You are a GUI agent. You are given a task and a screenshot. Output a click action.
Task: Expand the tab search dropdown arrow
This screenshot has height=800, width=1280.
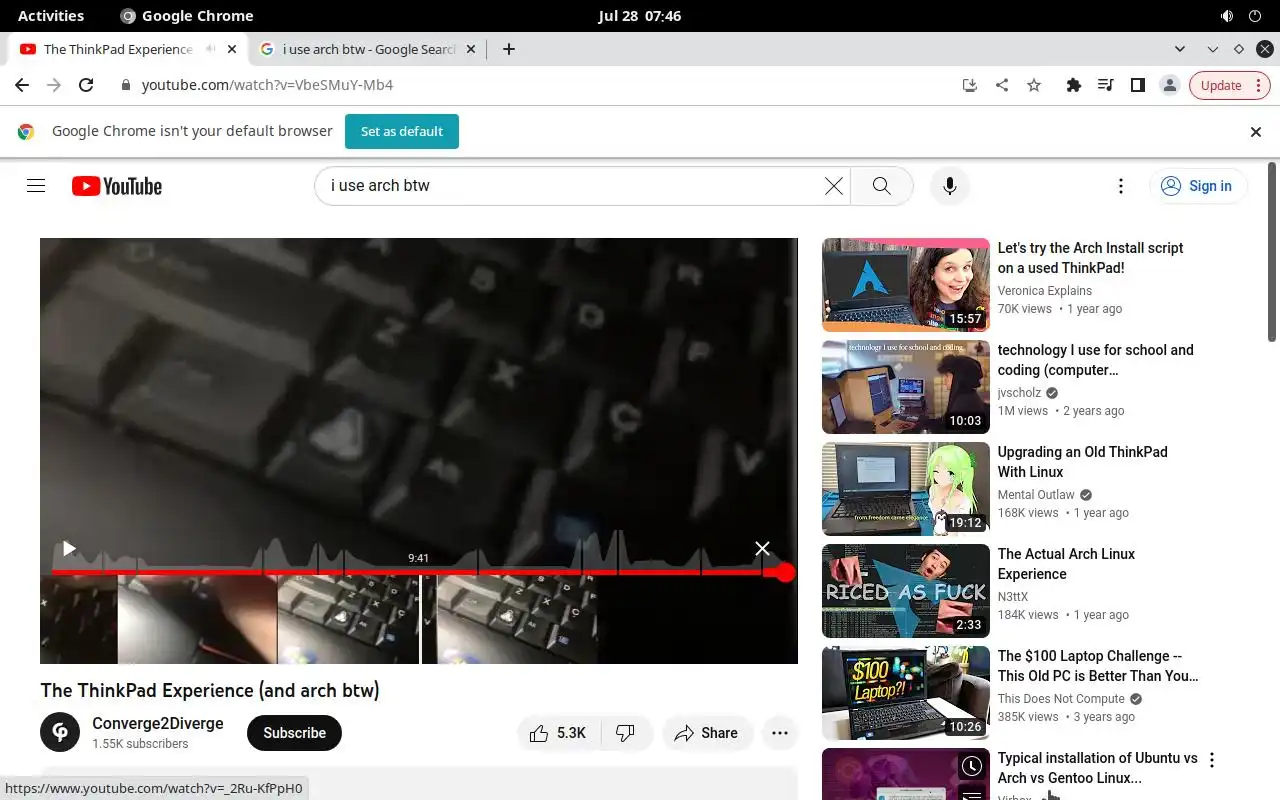(x=1180, y=49)
